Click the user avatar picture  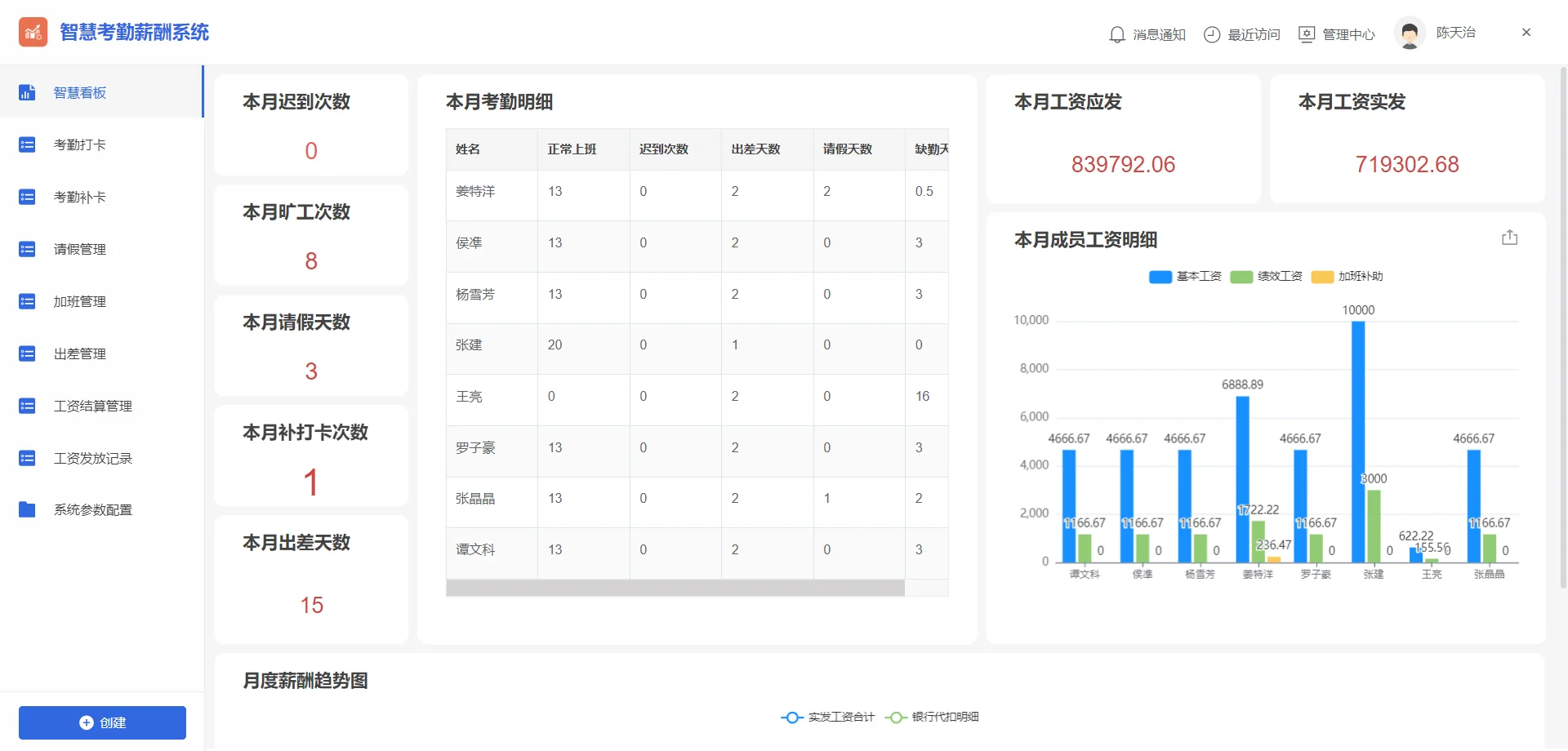click(1410, 33)
